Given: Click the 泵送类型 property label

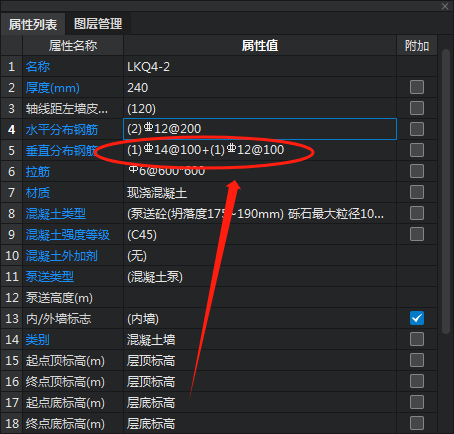Looking at the screenshot, I should pyautogui.click(x=50, y=277).
